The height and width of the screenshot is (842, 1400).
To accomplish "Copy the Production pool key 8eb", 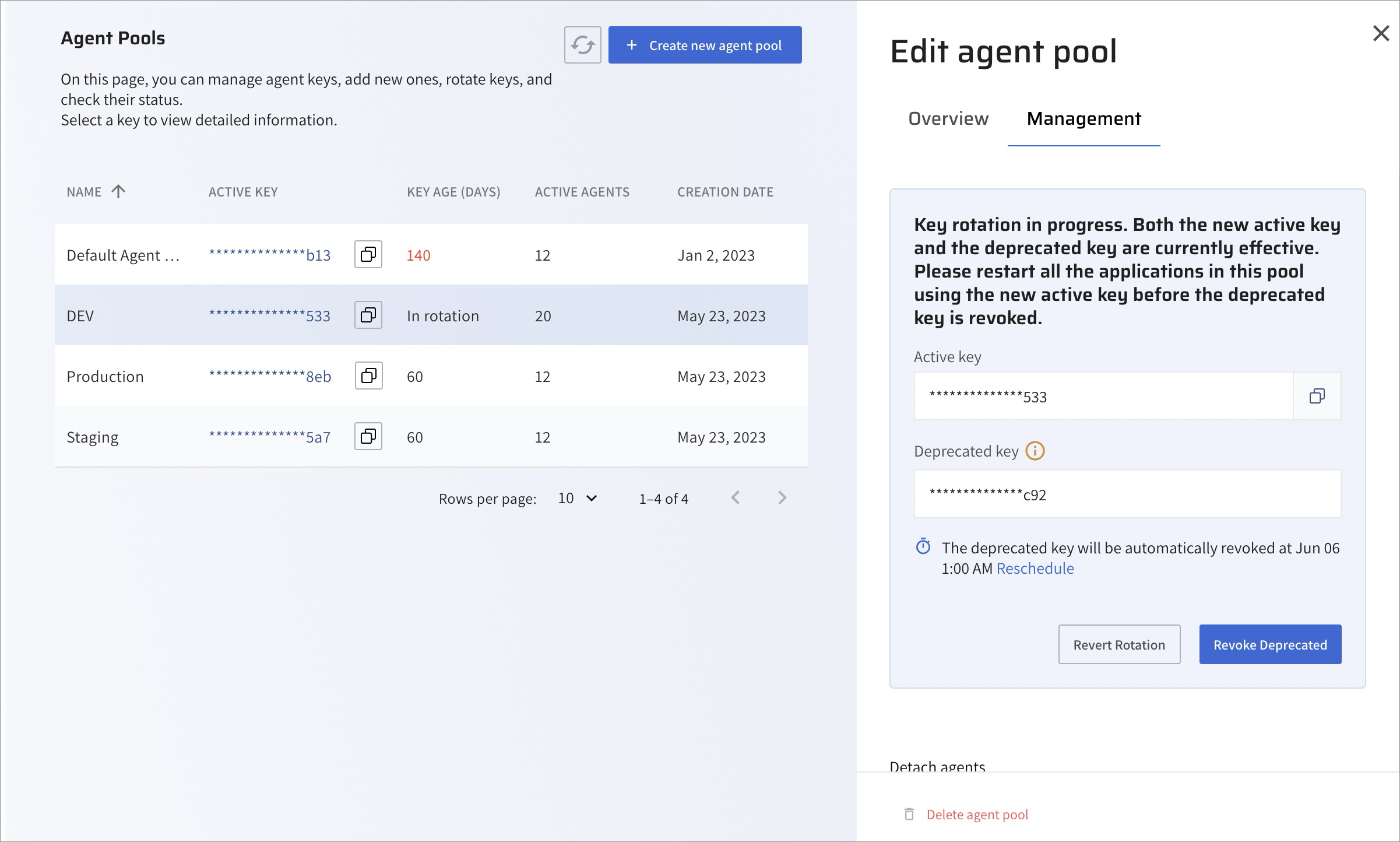I will (368, 376).
